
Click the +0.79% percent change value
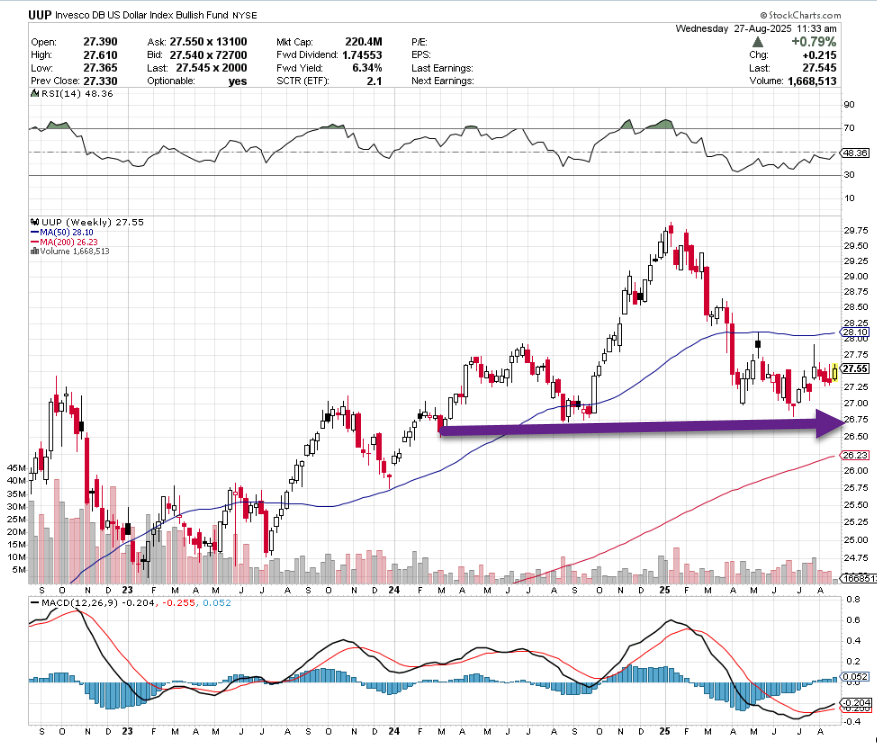pos(814,42)
